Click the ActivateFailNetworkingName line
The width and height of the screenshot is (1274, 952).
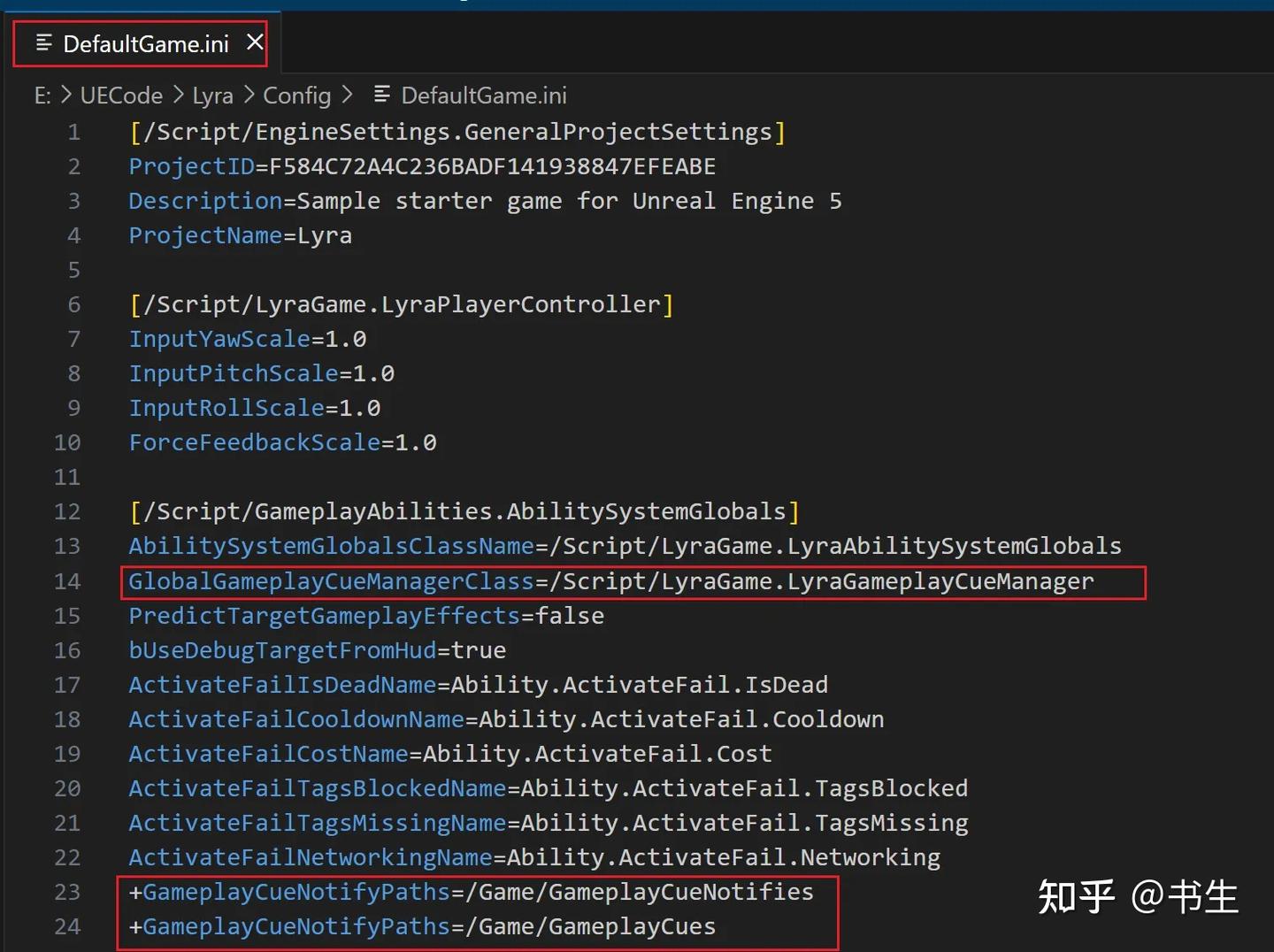click(x=534, y=858)
